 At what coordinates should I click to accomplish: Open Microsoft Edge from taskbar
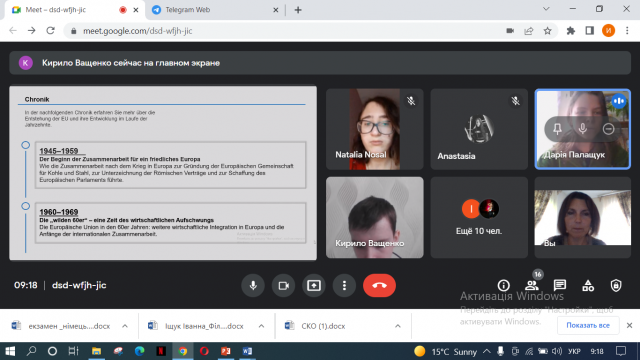(140, 351)
